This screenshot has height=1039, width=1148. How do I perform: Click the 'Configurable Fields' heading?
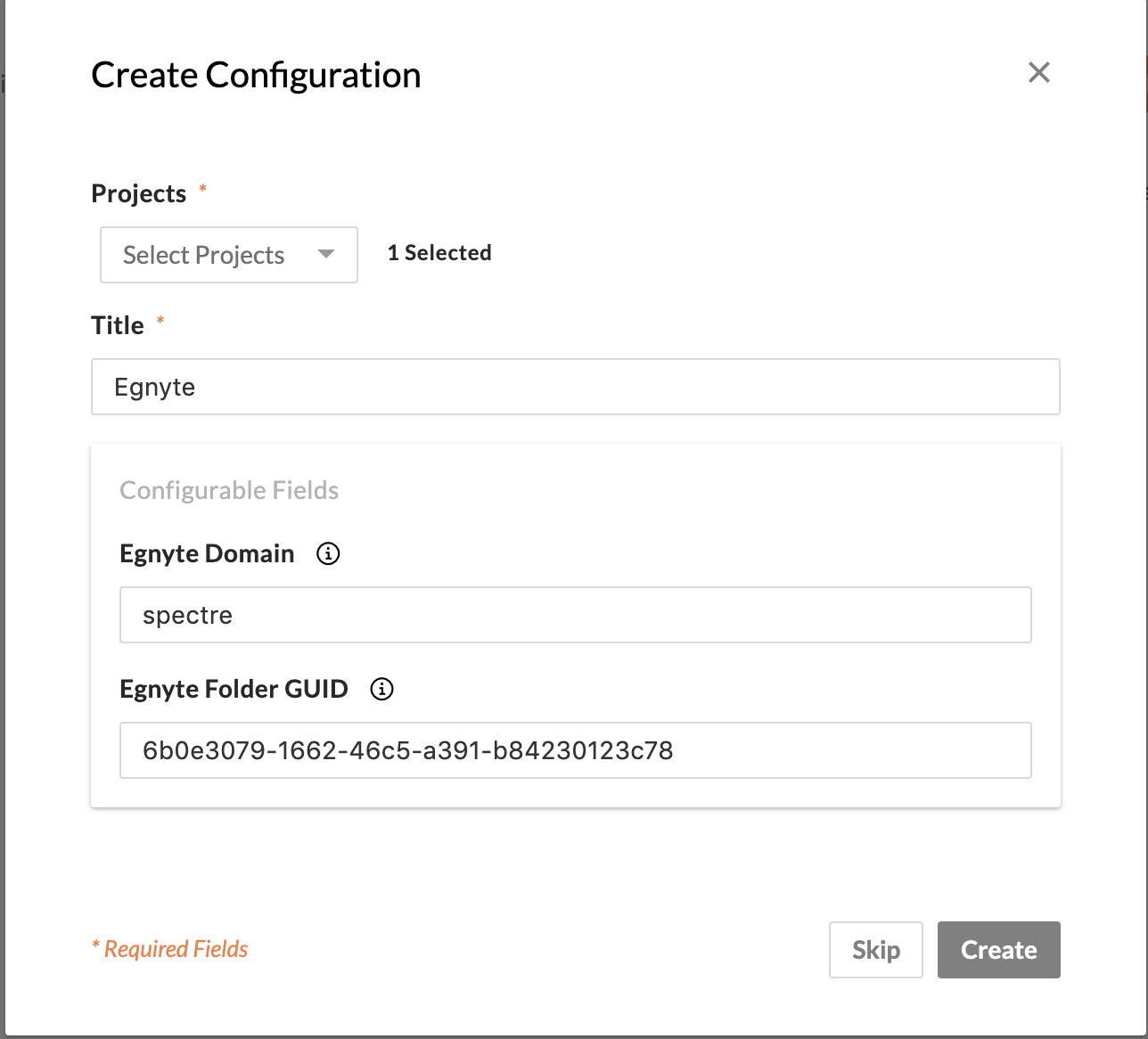pyautogui.click(x=229, y=490)
